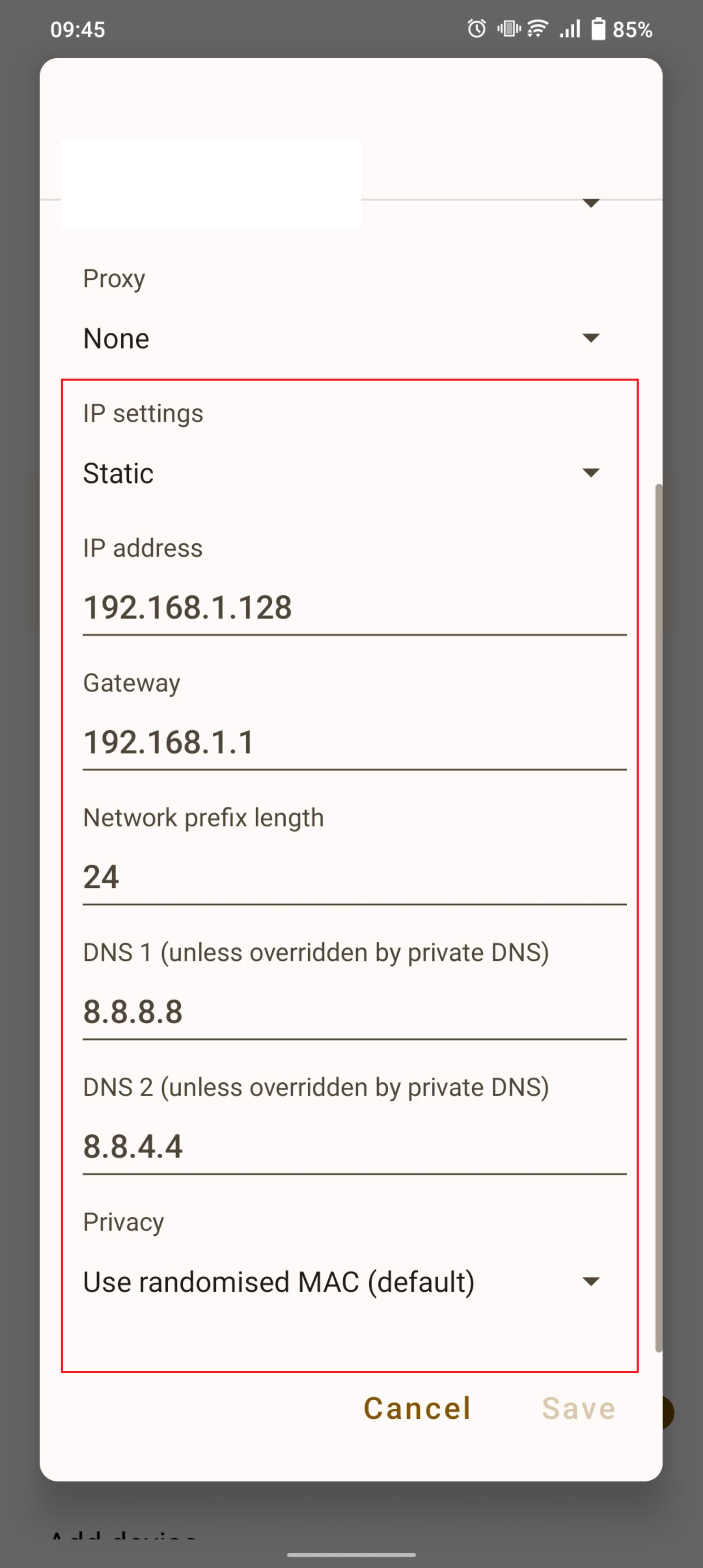The image size is (703, 1568).
Task: Click the dialog's vertical scrollbar
Action: tap(659, 918)
